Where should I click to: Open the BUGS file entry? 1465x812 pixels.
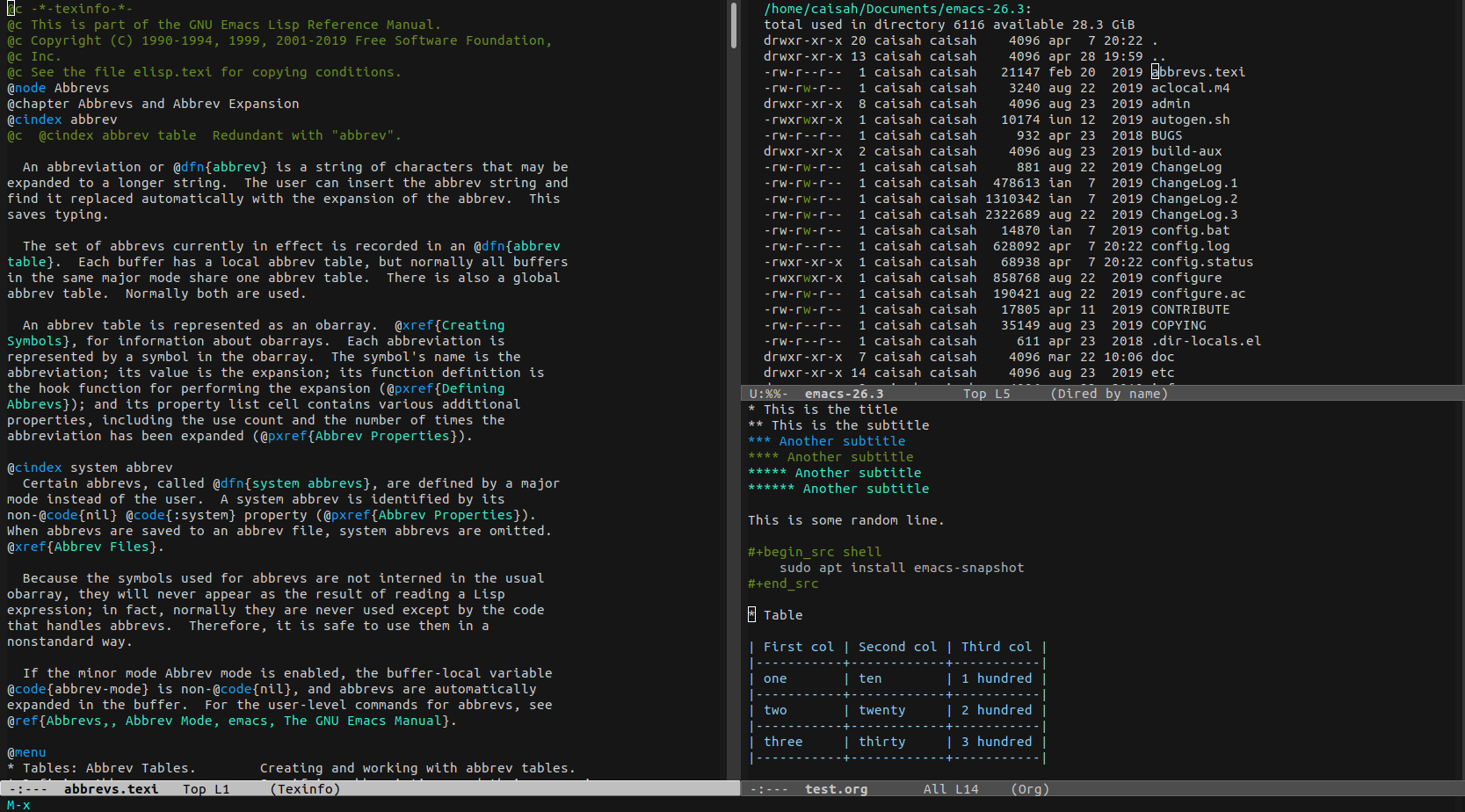[x=1167, y=135]
